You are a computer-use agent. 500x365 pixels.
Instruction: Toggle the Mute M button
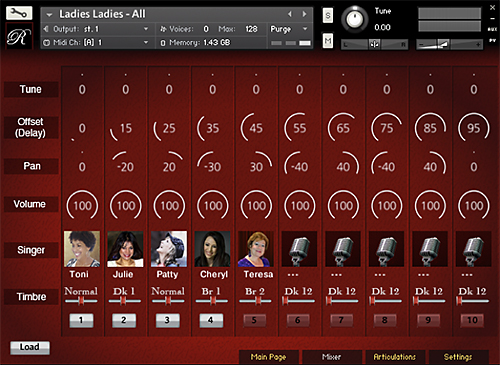tap(328, 41)
